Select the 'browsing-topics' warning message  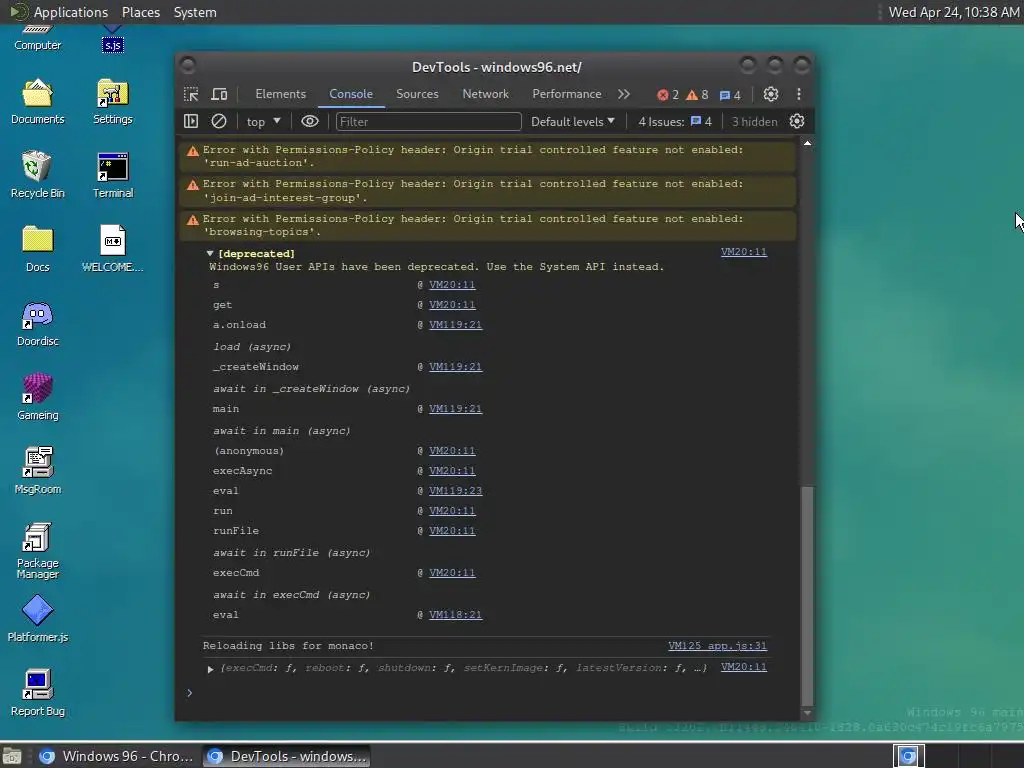coord(487,225)
